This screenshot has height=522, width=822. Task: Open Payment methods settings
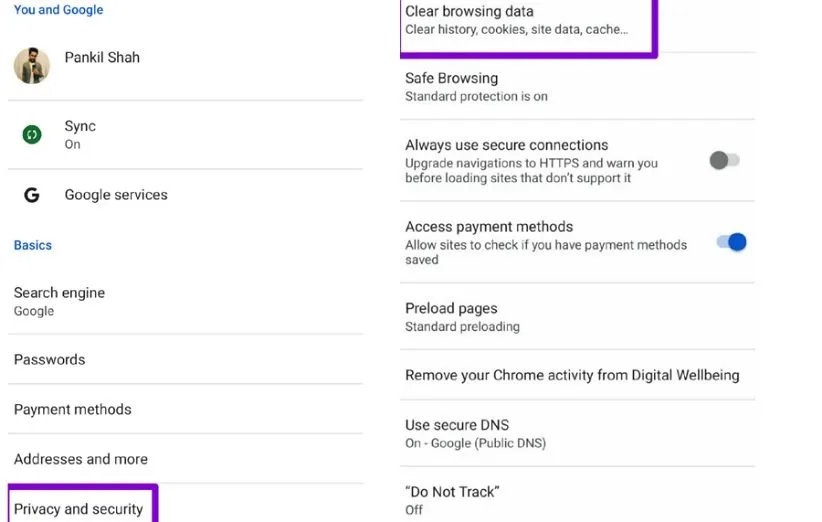73,409
